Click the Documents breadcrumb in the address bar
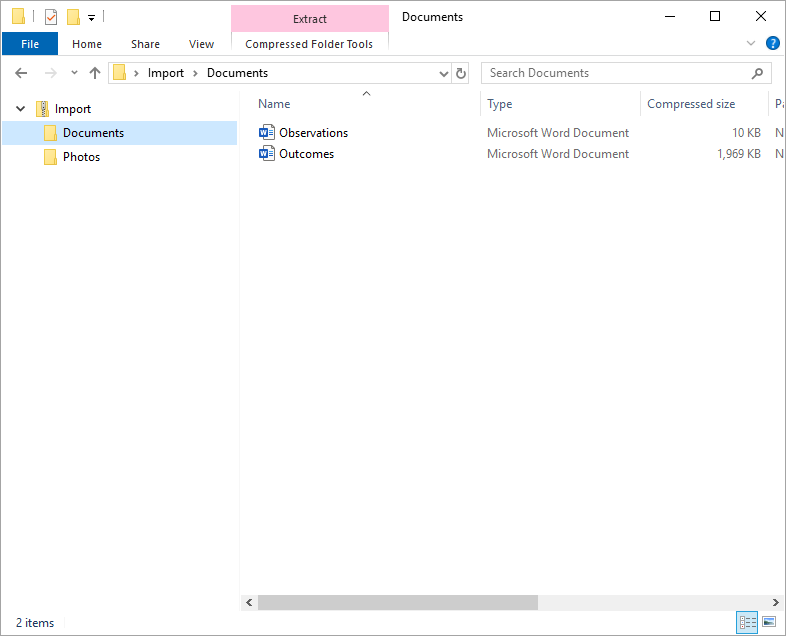This screenshot has height=636, width=786. click(x=238, y=73)
